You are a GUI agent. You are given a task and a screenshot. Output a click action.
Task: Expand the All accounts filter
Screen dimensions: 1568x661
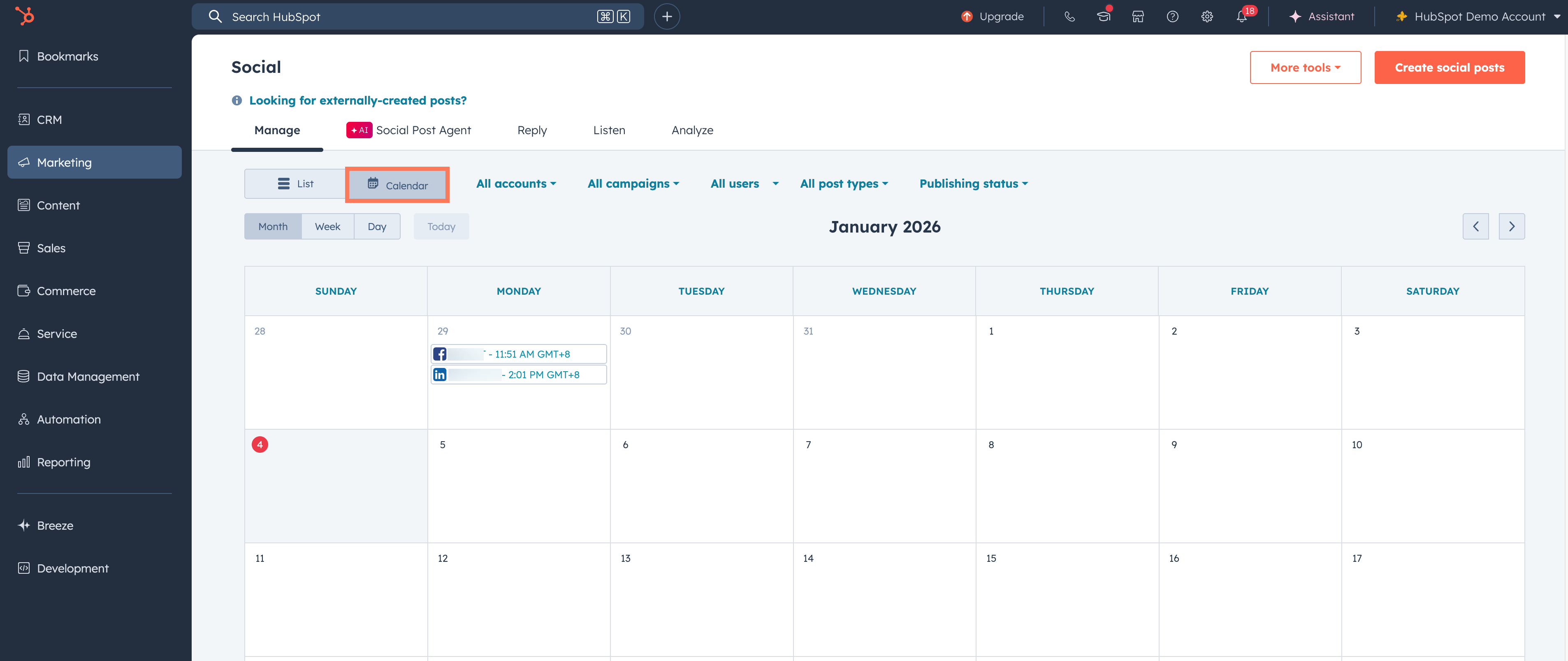[x=515, y=184]
